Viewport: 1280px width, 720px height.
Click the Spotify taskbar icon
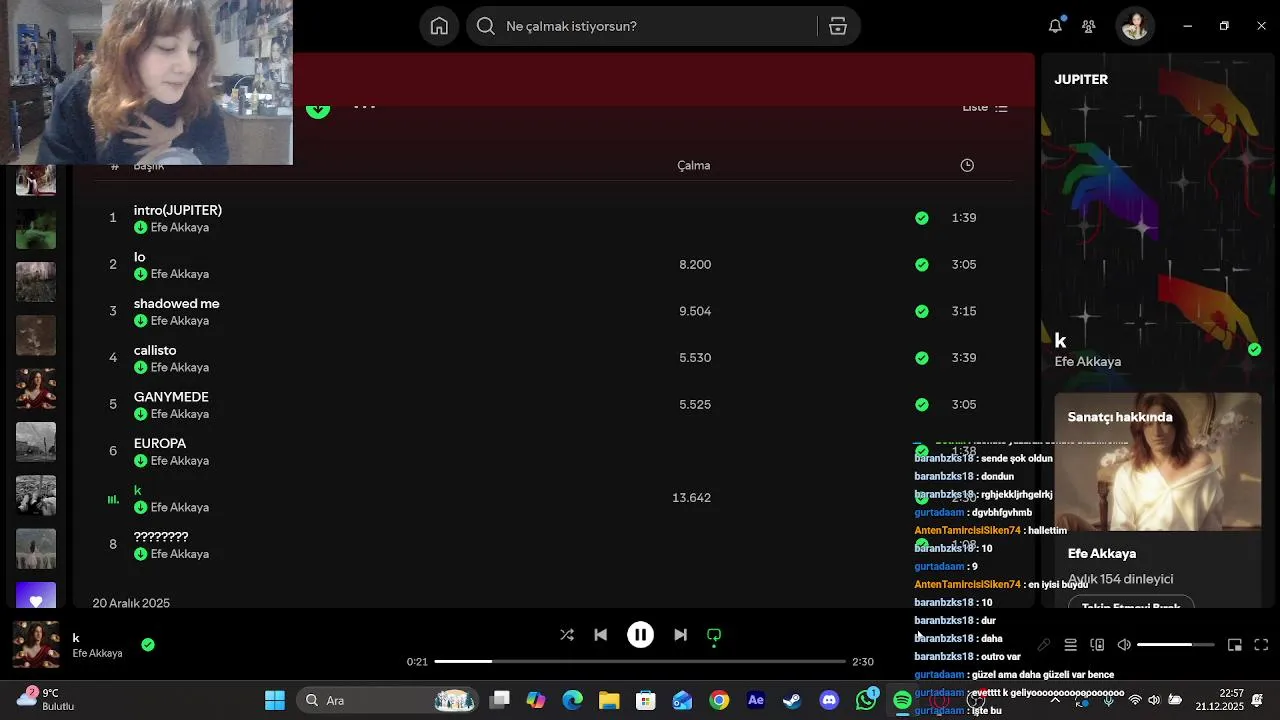[902, 700]
